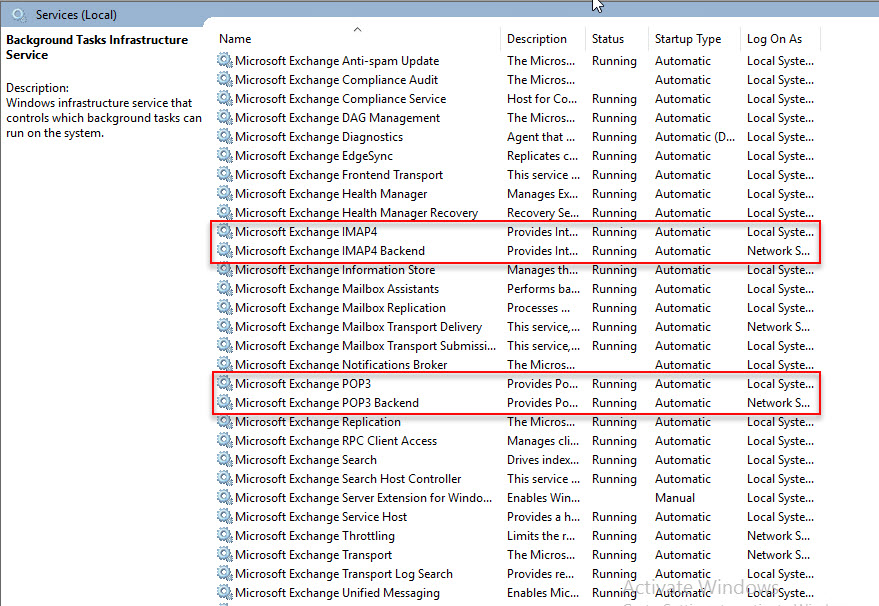Click 'Processes ...' description cell
The image size is (879, 606).
click(539, 308)
